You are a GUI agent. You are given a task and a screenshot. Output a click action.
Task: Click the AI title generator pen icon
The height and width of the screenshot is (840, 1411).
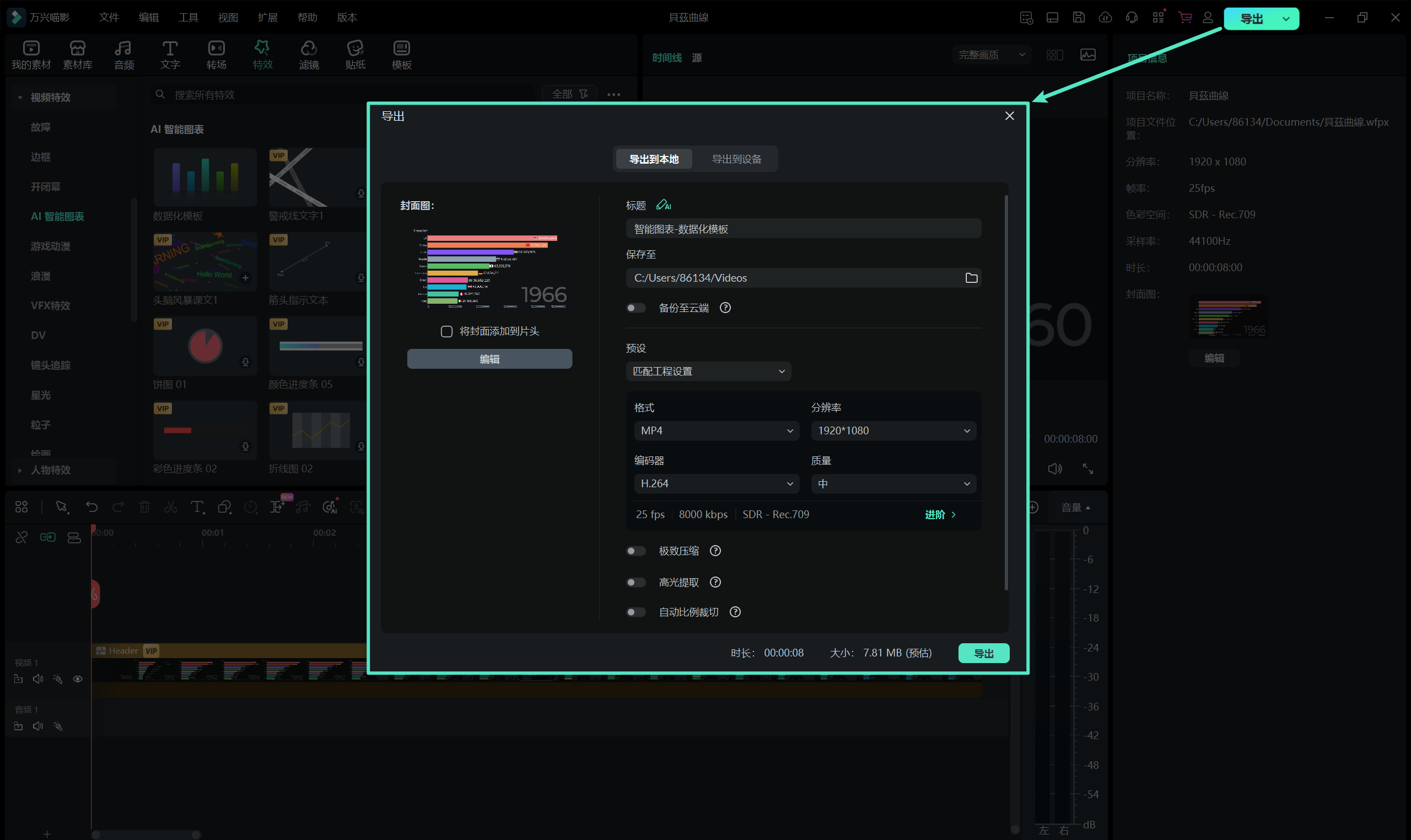(x=663, y=205)
